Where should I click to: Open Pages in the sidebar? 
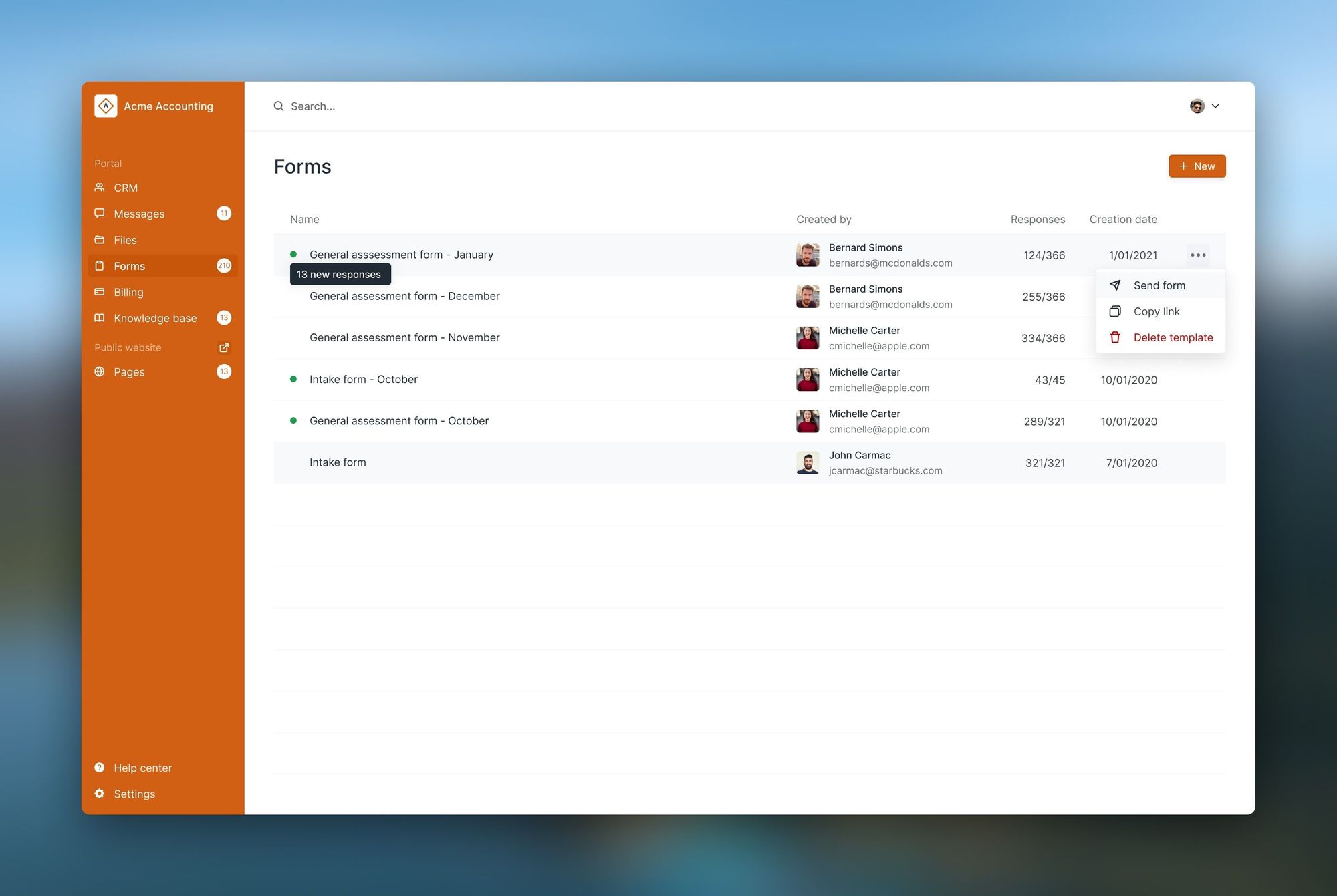click(x=129, y=372)
